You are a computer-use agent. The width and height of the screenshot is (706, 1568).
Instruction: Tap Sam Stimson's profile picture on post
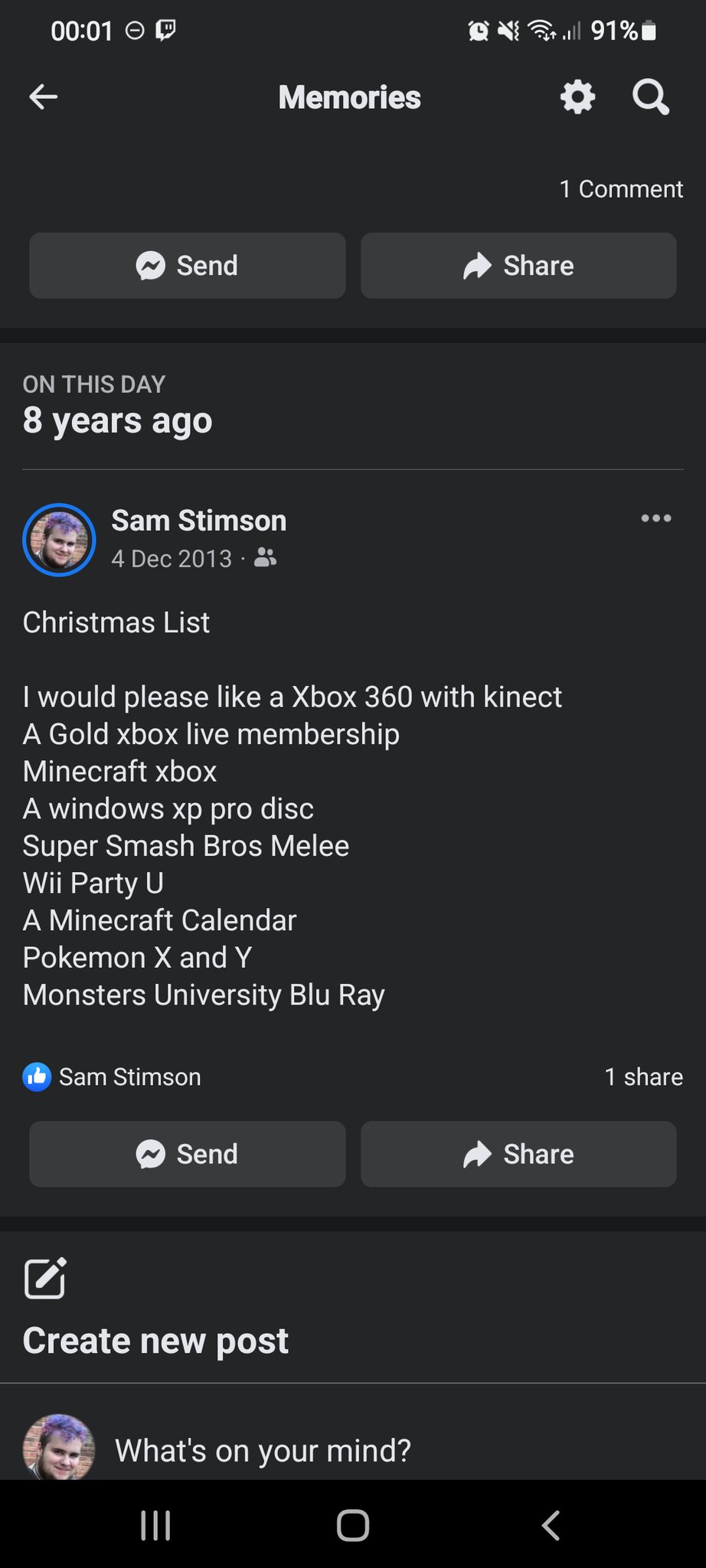59,539
